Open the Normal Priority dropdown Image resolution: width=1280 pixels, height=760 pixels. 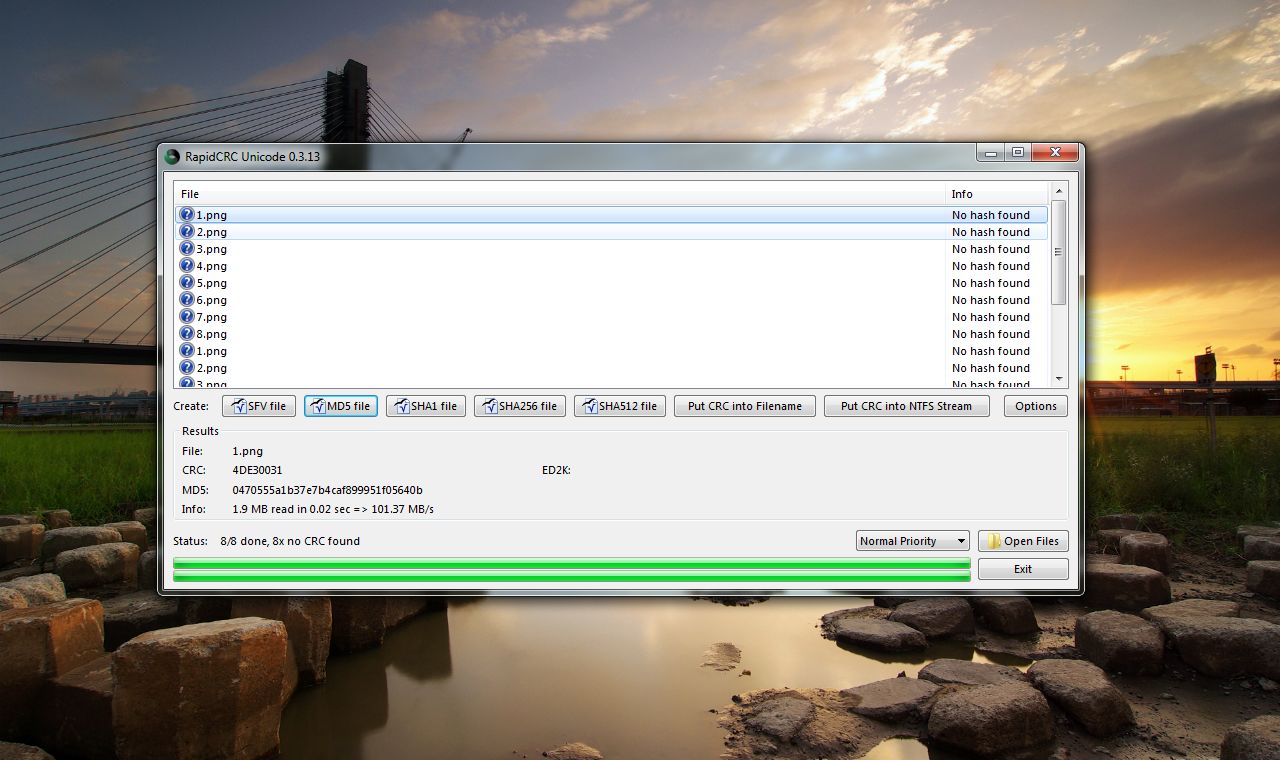[913, 541]
